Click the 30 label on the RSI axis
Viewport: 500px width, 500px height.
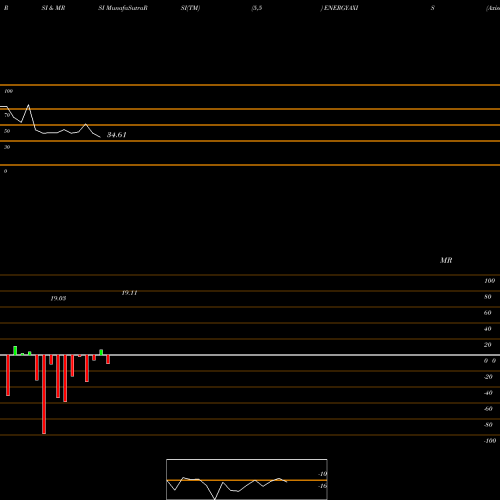pyautogui.click(x=7, y=147)
